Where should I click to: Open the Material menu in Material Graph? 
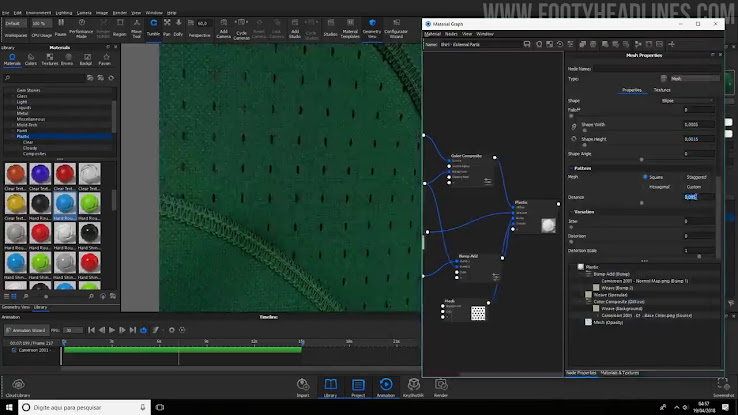pyautogui.click(x=432, y=34)
